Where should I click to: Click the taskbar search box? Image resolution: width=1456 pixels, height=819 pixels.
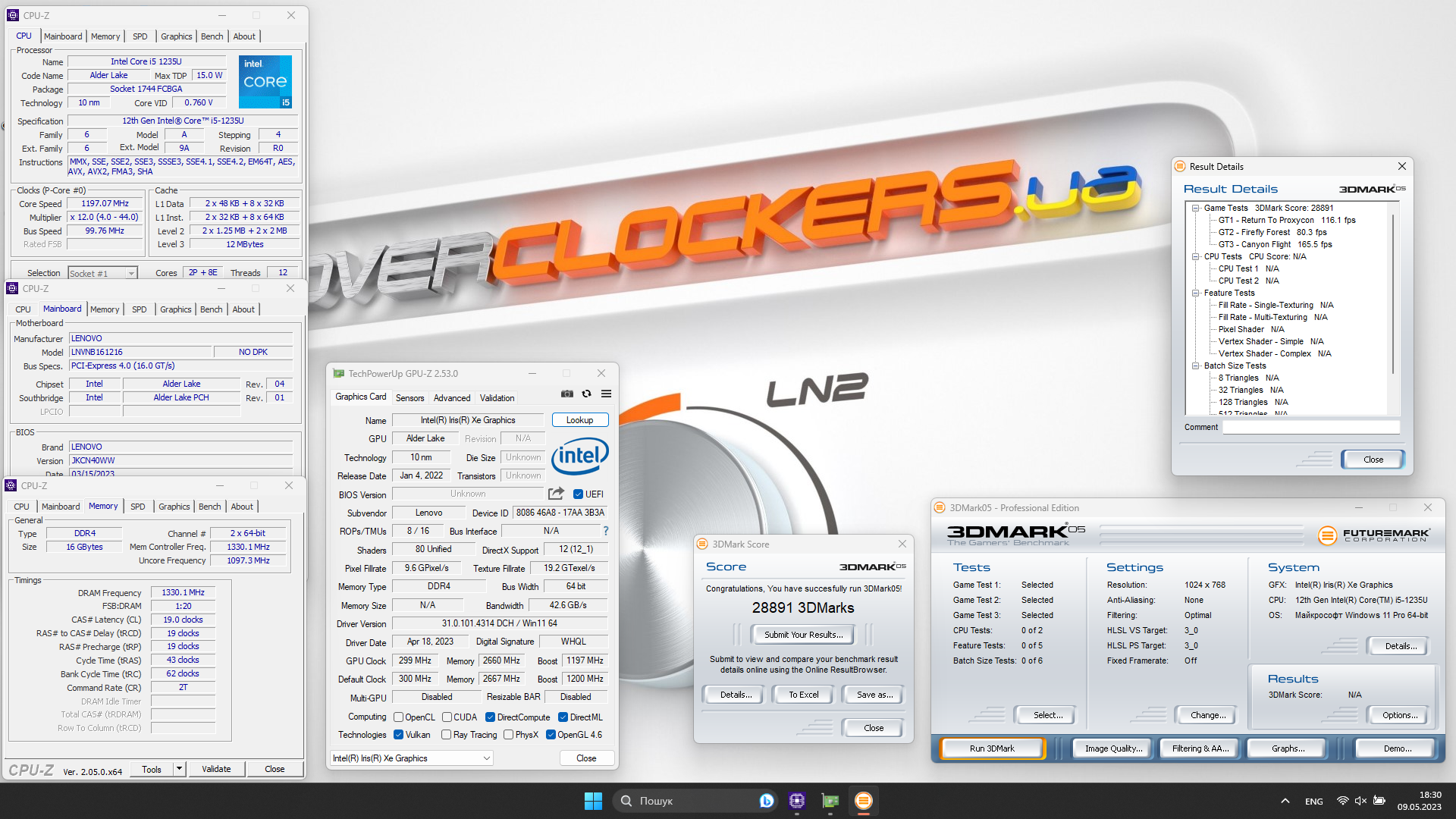click(695, 801)
